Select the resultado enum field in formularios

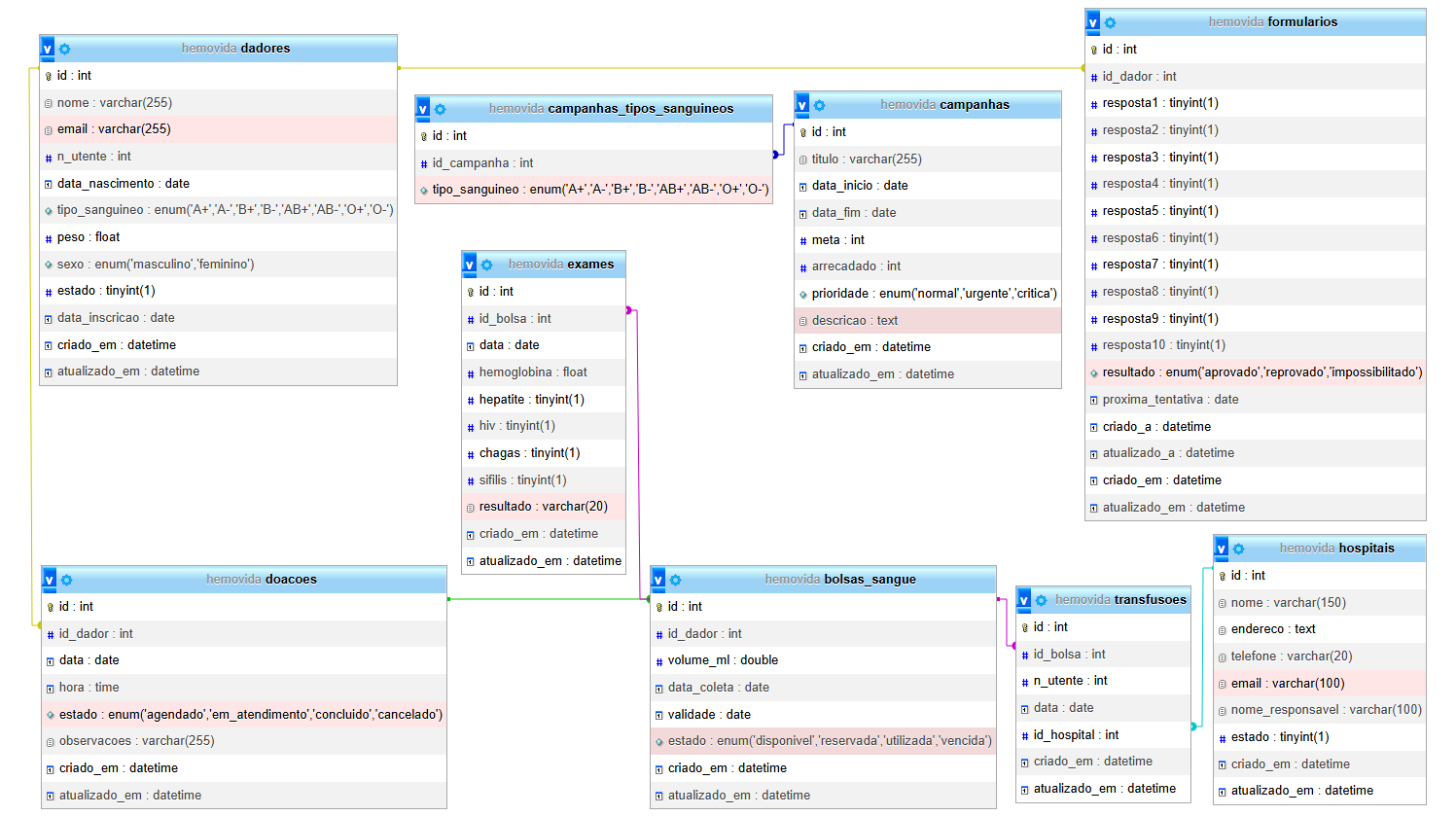pos(1261,373)
